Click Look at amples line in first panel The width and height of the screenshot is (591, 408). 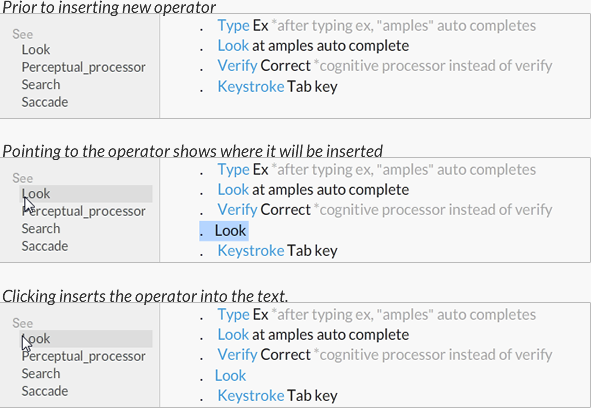[313, 46]
